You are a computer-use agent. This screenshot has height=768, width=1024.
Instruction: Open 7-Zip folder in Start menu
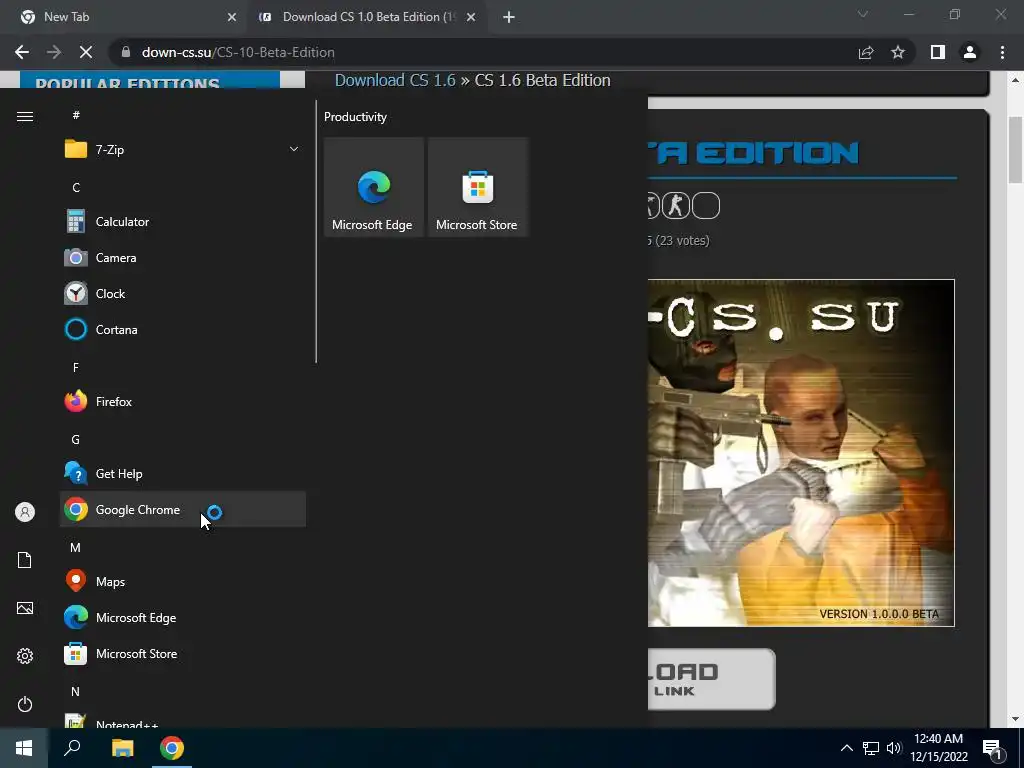[182, 150]
